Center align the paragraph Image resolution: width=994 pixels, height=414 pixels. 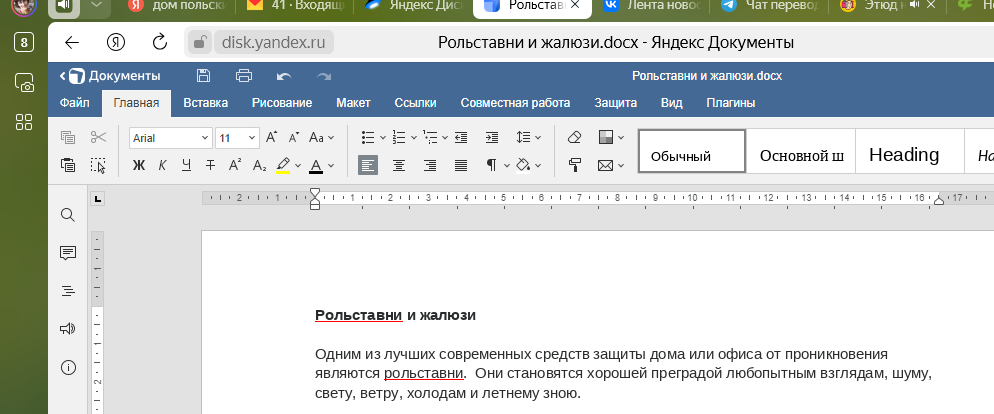point(399,165)
